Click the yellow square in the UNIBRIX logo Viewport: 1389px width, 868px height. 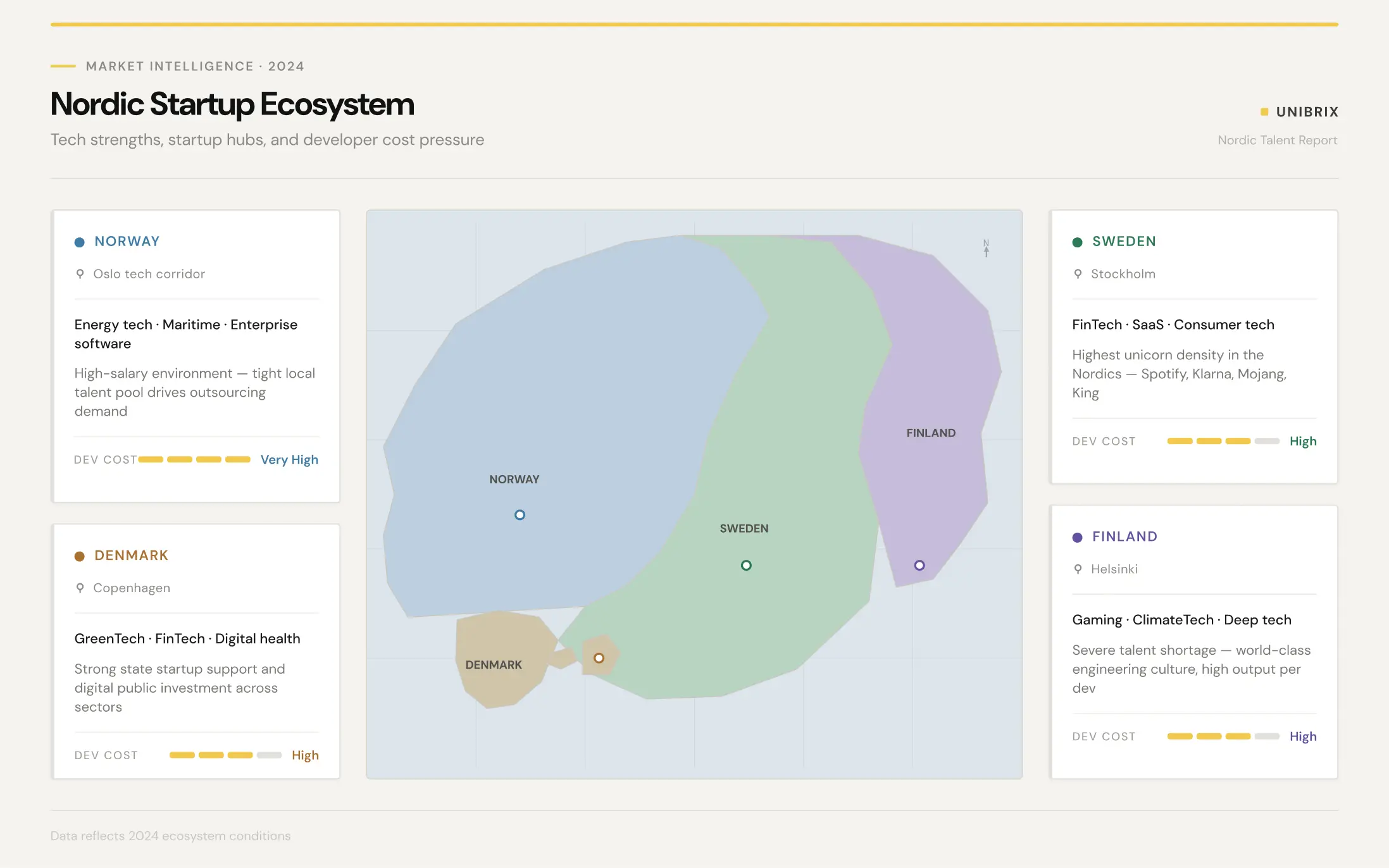[x=1264, y=112]
